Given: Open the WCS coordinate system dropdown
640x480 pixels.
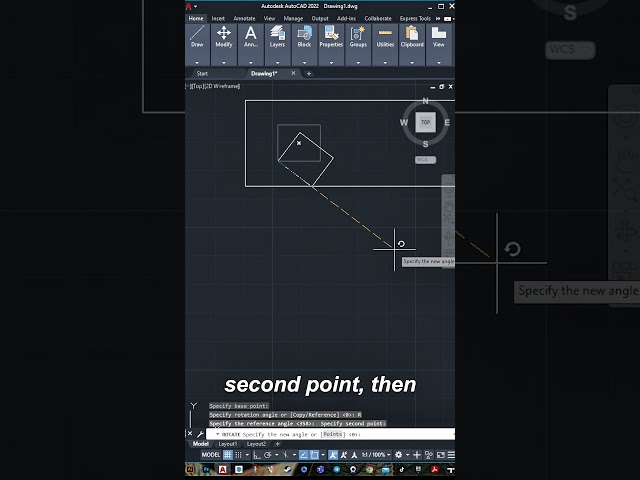Looking at the screenshot, I should (426, 160).
